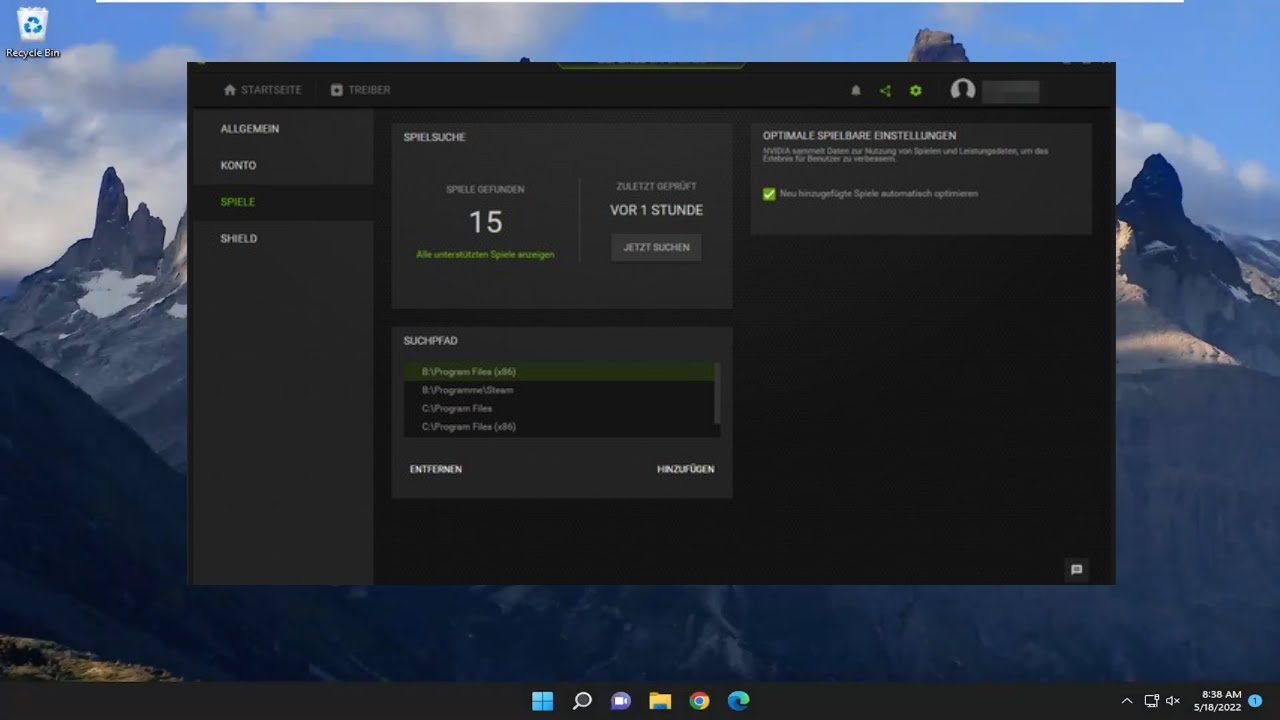
Task: Open the Teams Chat taskbar icon
Action: coord(621,701)
